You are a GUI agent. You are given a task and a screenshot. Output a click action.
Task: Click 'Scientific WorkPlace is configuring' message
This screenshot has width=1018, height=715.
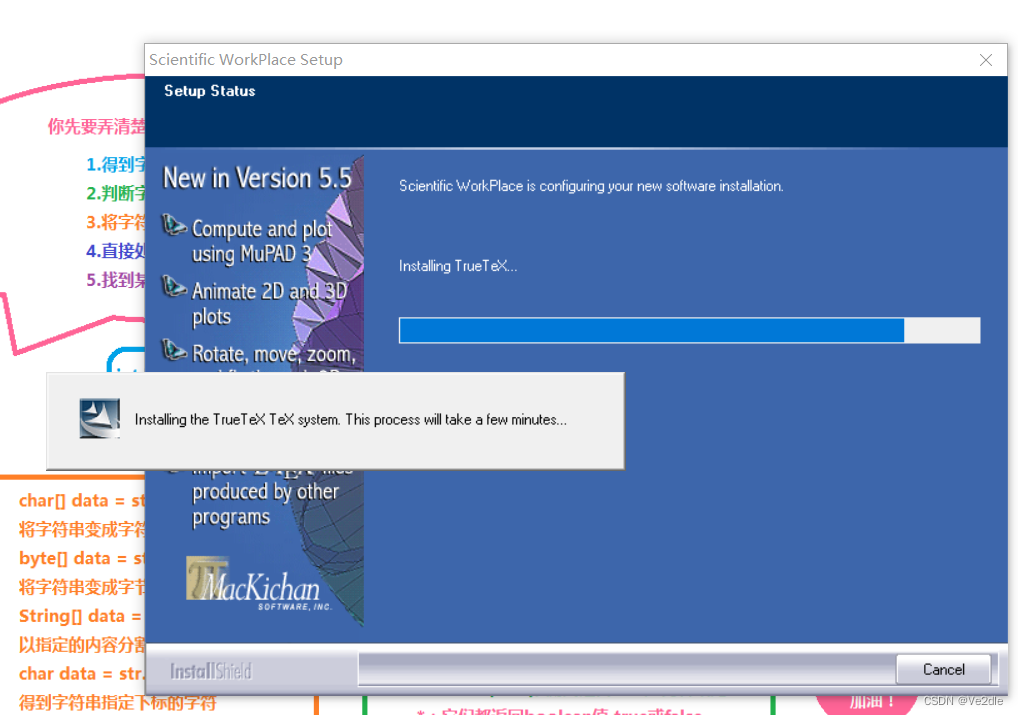tap(591, 186)
